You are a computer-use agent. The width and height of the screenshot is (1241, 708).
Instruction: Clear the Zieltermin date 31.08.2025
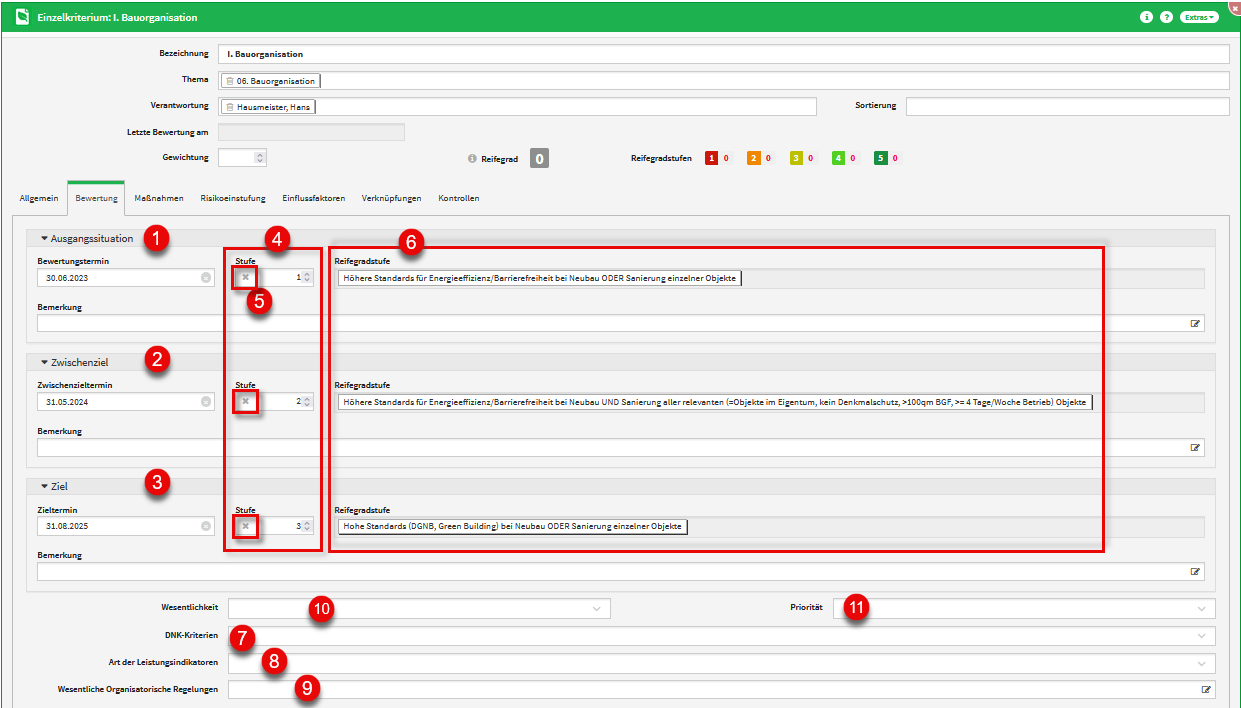click(x=206, y=526)
